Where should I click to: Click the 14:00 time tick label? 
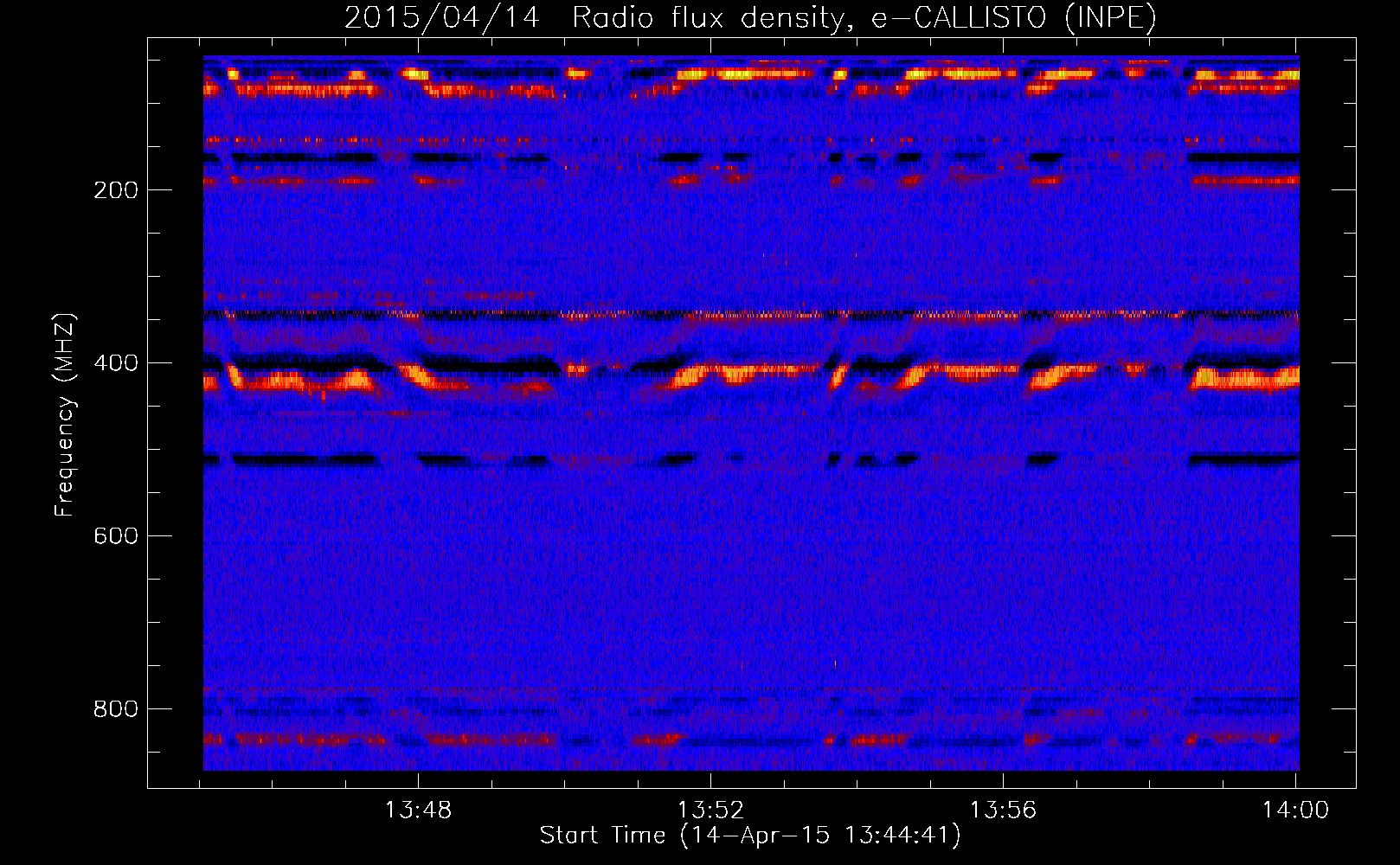click(1295, 811)
